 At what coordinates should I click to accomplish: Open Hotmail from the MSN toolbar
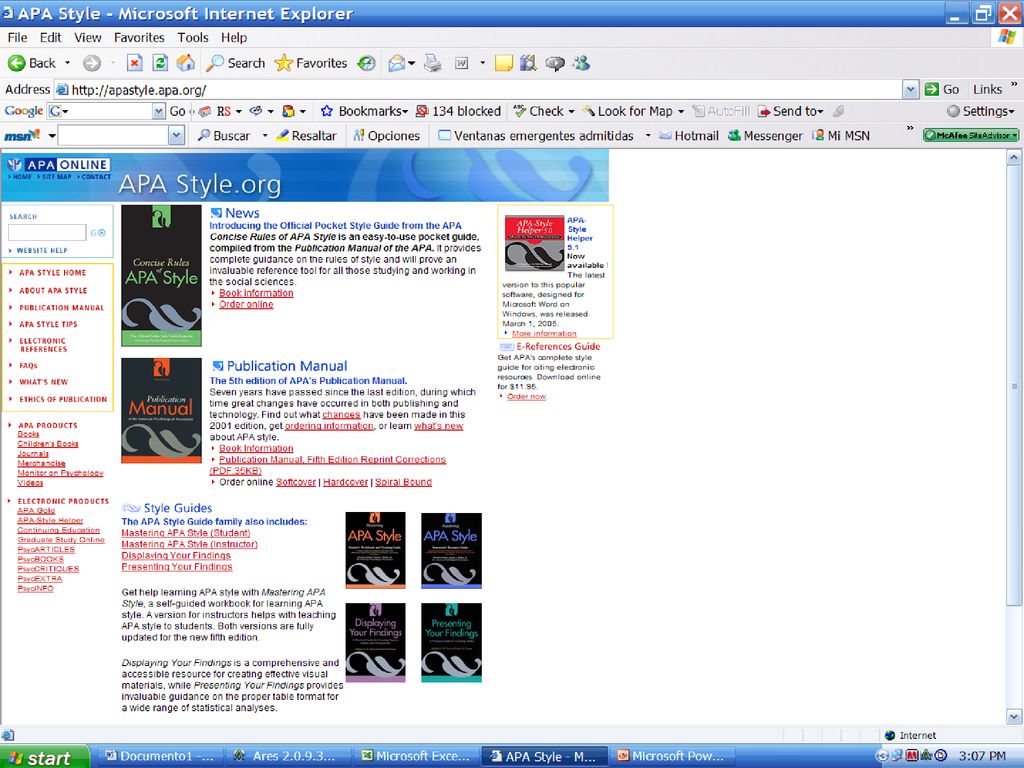(688, 135)
